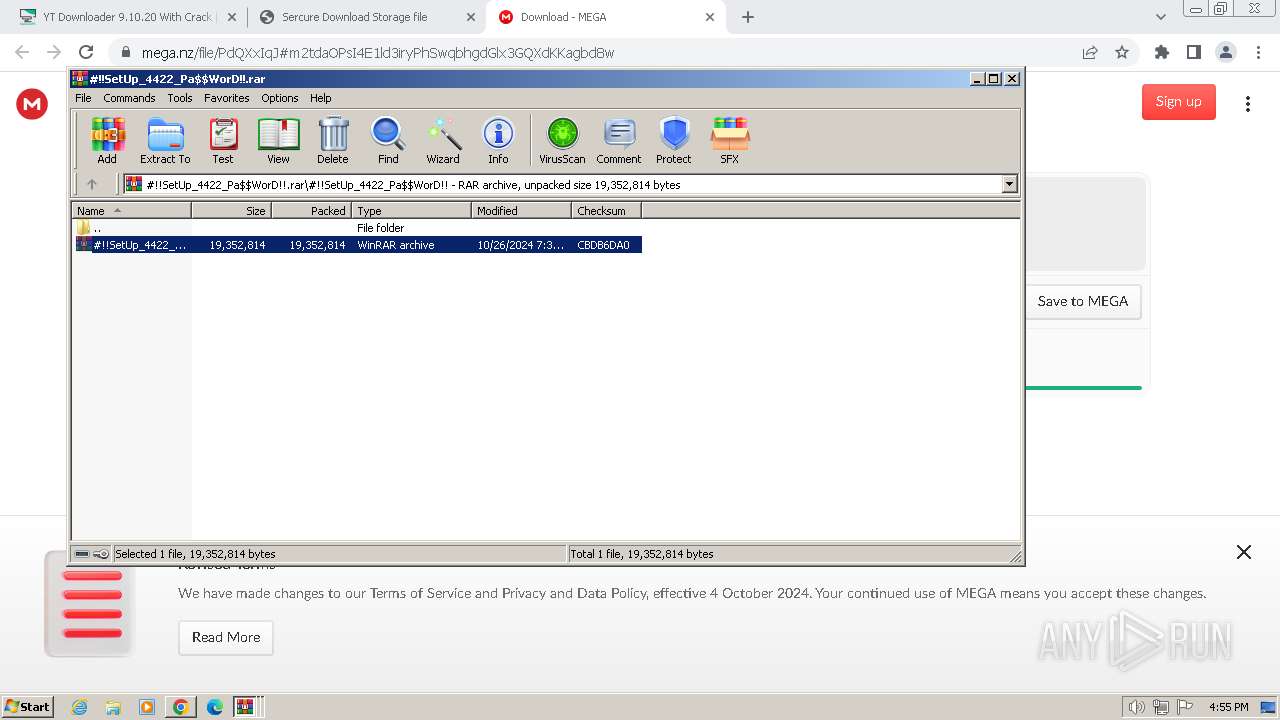Image resolution: width=1280 pixels, height=720 pixels.
Task: Open Chrome tab search chevron
Action: 1161,17
